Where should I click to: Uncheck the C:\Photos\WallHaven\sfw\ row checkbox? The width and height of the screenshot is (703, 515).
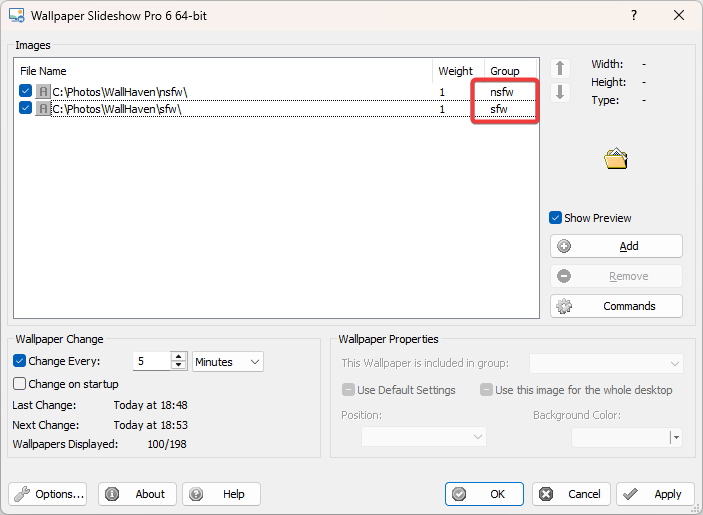(x=25, y=108)
